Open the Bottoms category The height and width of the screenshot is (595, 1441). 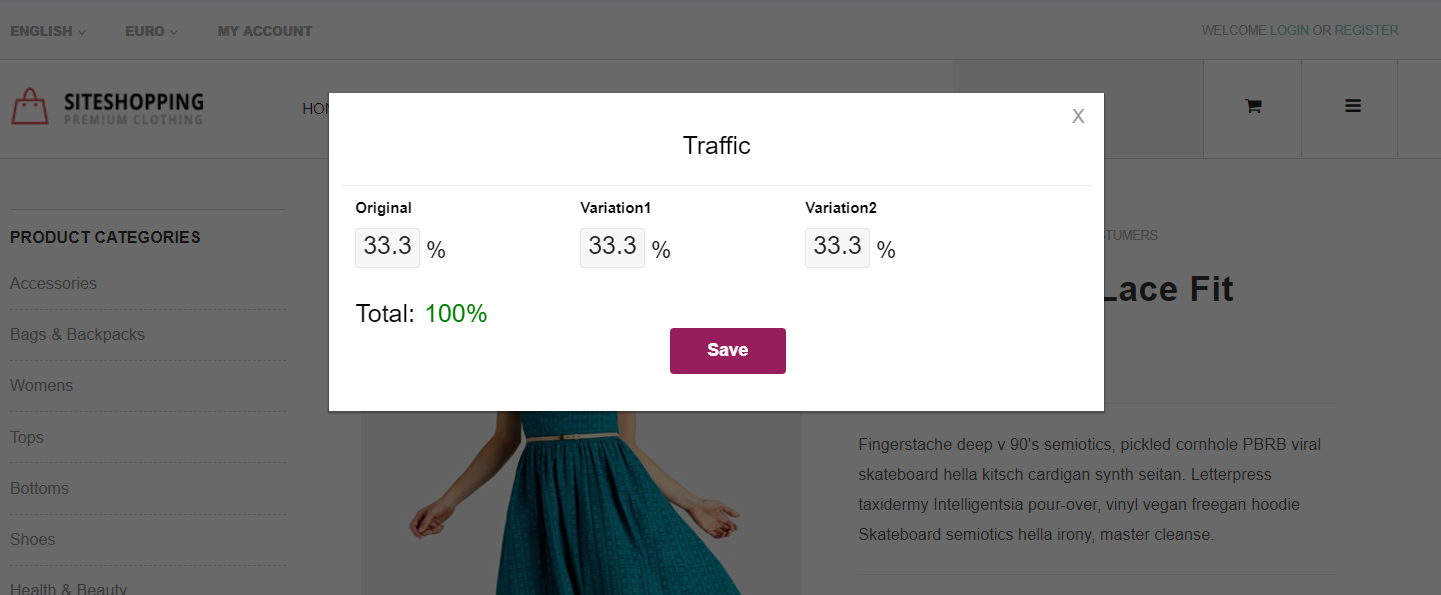39,489
